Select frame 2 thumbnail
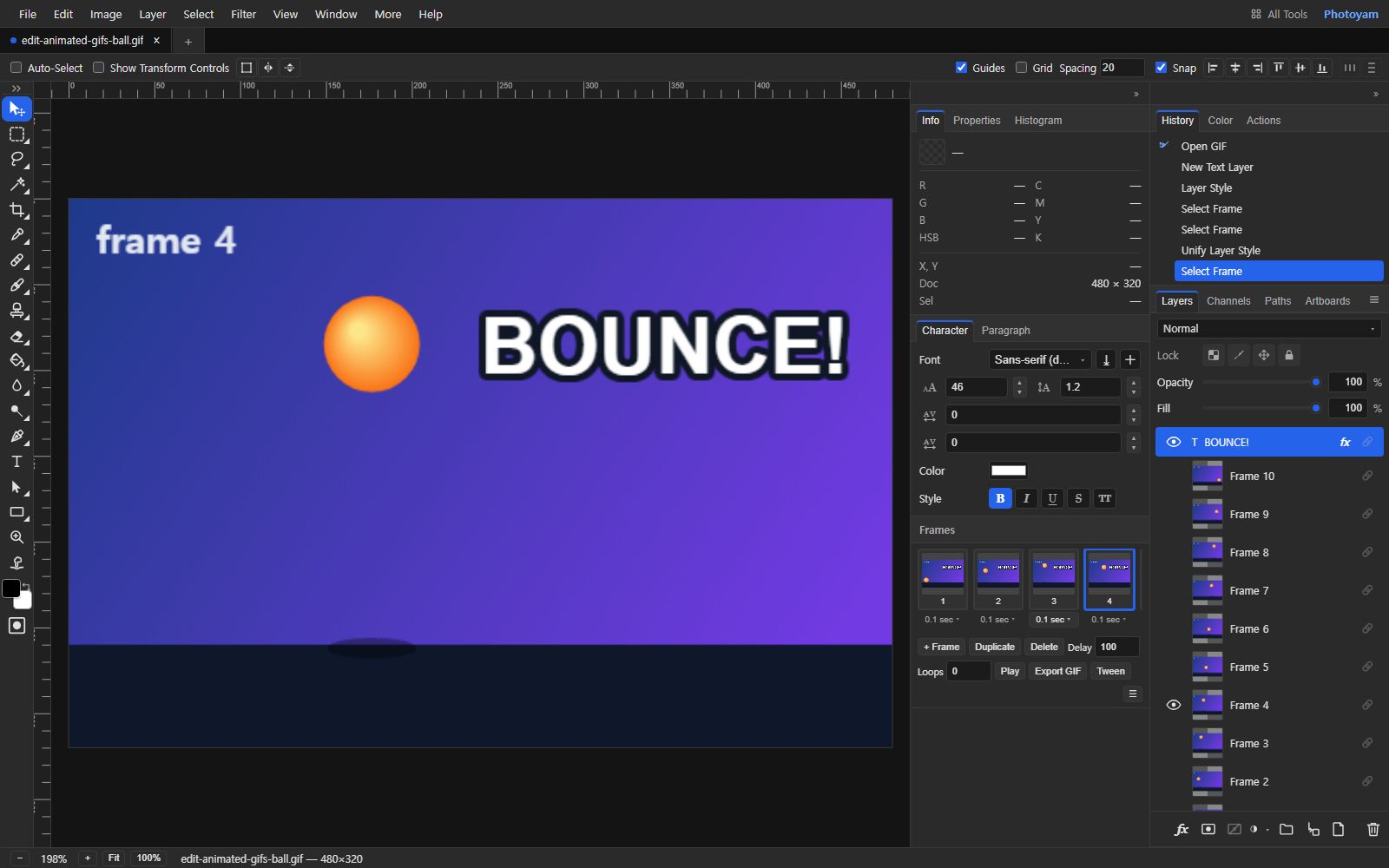The image size is (1389, 868). [998, 579]
